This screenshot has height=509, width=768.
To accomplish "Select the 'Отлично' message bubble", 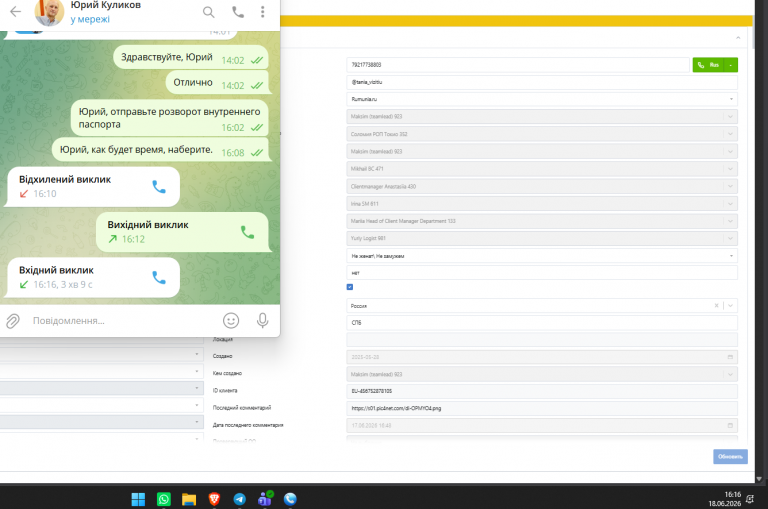I will (x=217, y=83).
